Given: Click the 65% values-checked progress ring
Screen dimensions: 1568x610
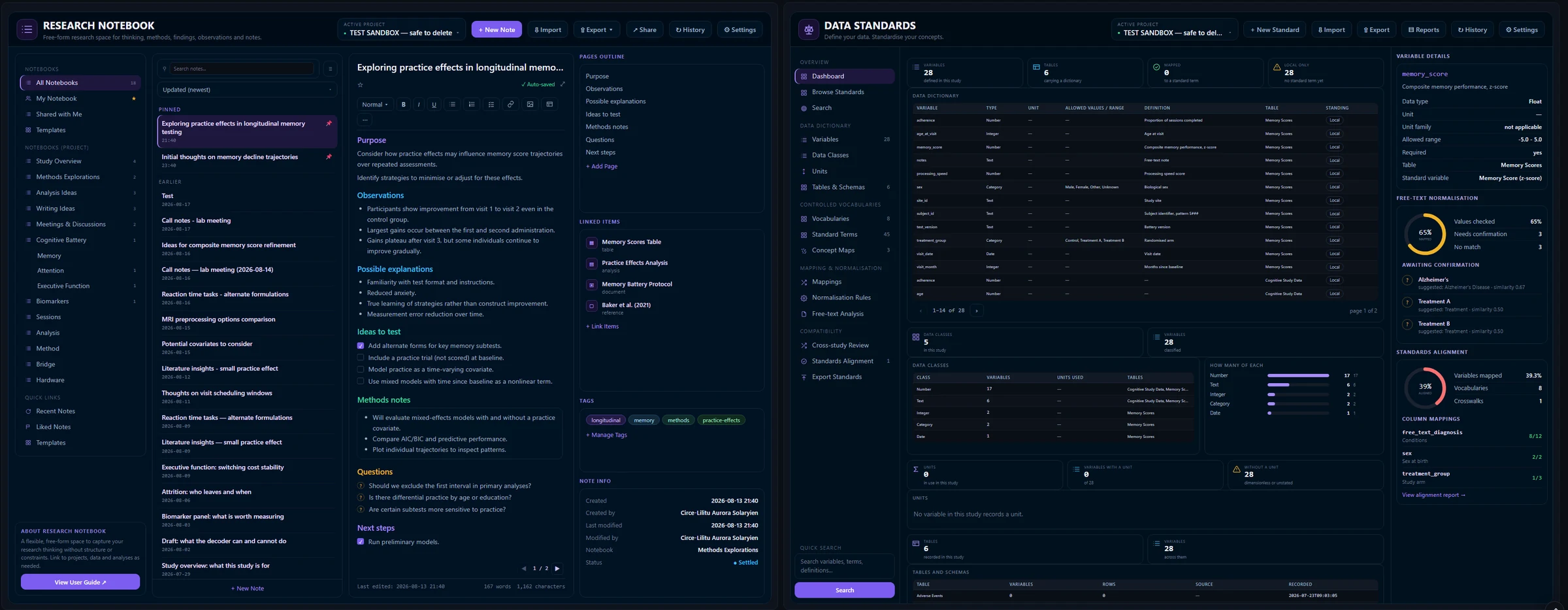Looking at the screenshot, I should [x=1425, y=233].
